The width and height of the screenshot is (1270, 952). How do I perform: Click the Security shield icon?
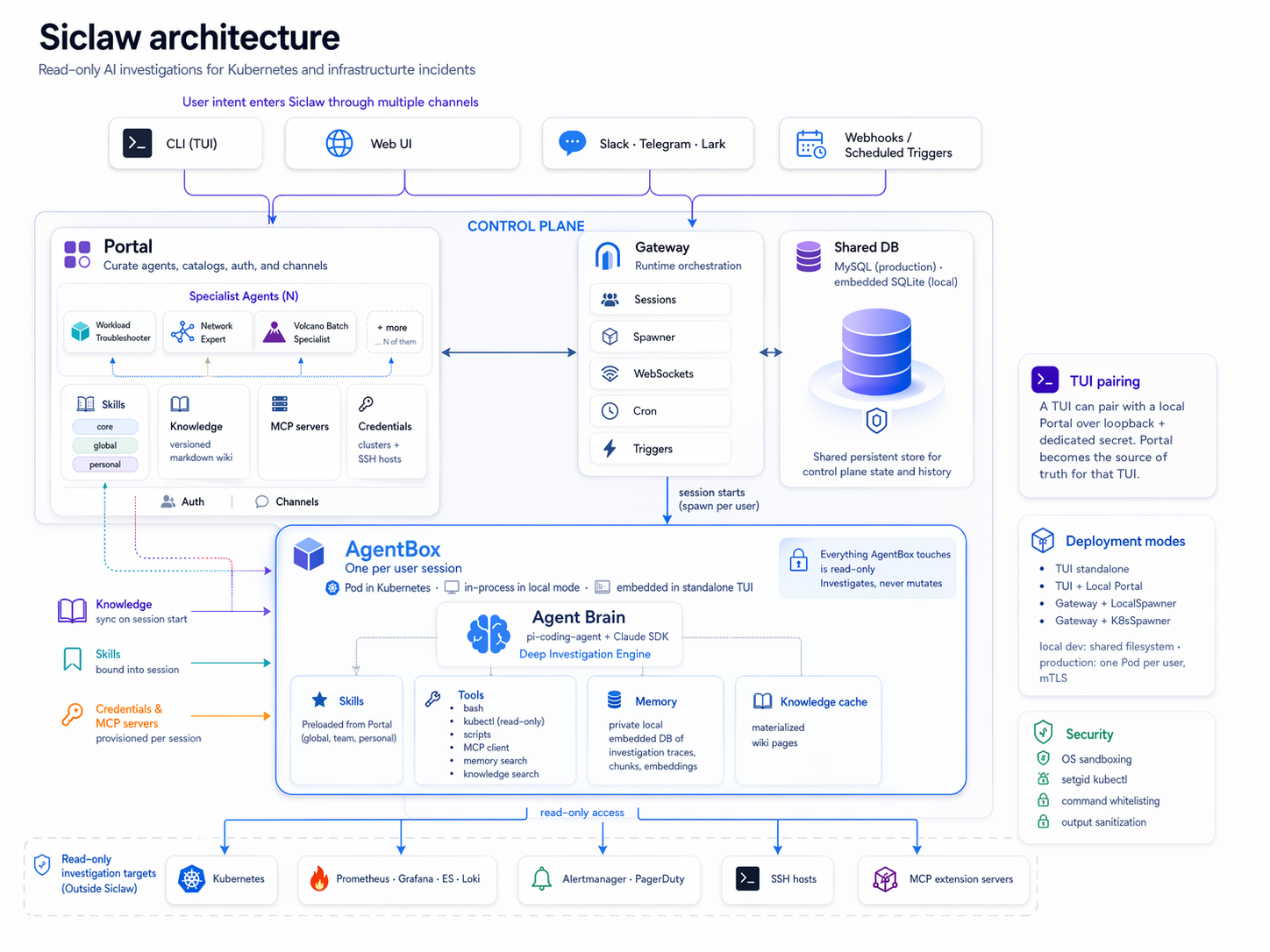point(1043,732)
